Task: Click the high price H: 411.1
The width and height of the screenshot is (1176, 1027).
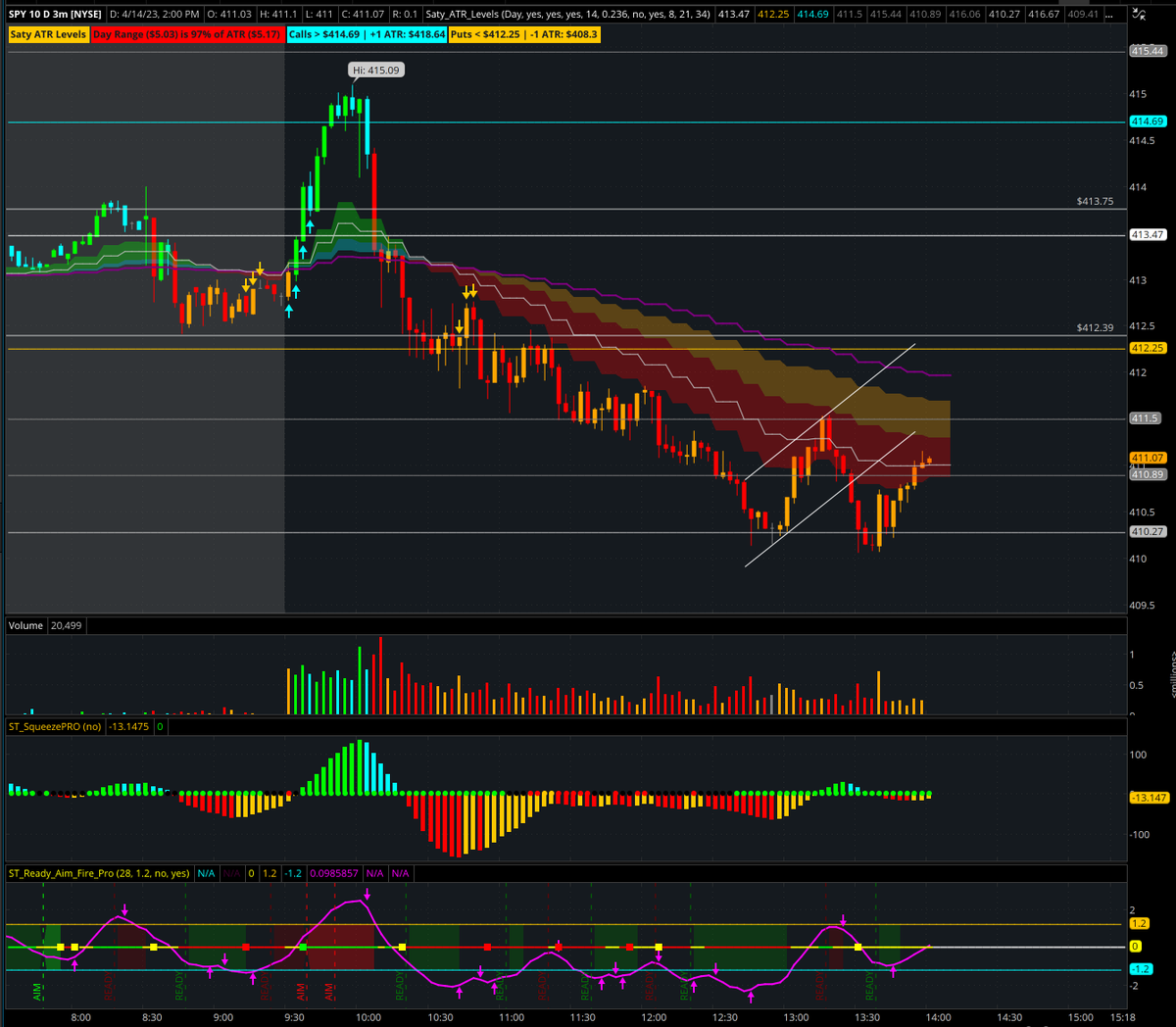Action: [278, 15]
